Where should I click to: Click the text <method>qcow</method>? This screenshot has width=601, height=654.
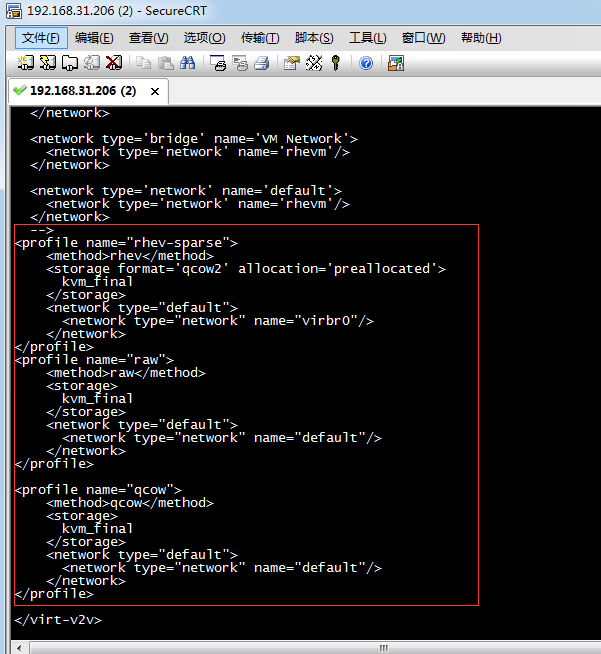[x=130, y=503]
